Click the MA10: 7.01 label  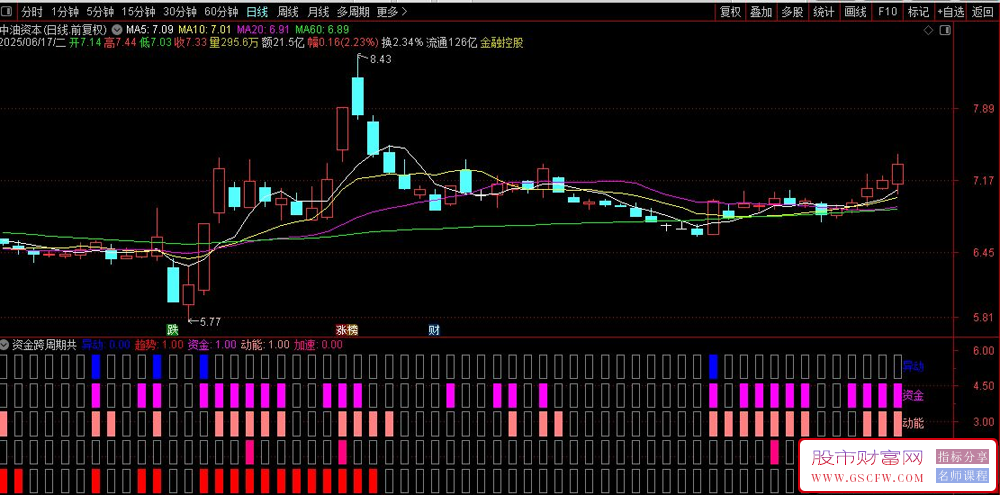tap(204, 29)
